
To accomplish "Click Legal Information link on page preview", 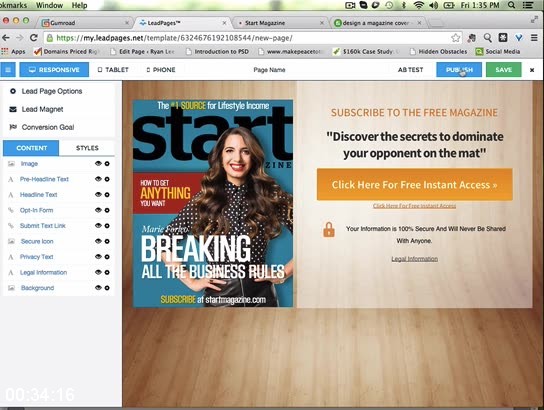I will click(415, 259).
